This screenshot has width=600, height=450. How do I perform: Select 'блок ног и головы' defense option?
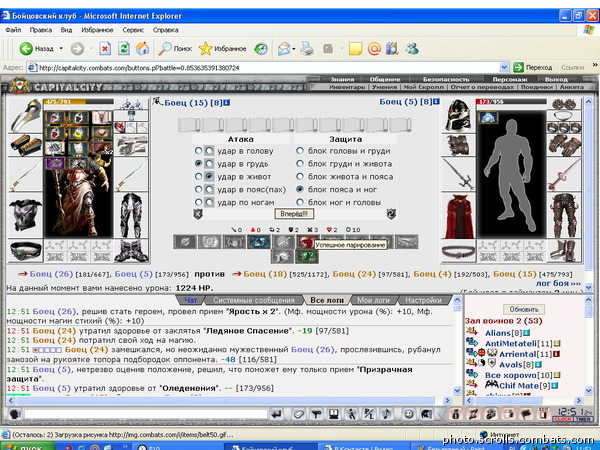300,202
